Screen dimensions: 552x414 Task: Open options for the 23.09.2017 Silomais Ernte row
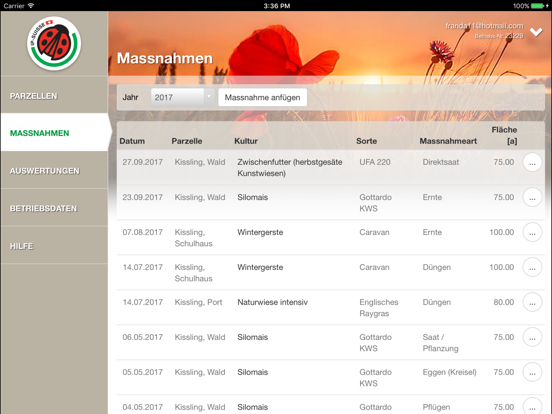click(x=532, y=197)
